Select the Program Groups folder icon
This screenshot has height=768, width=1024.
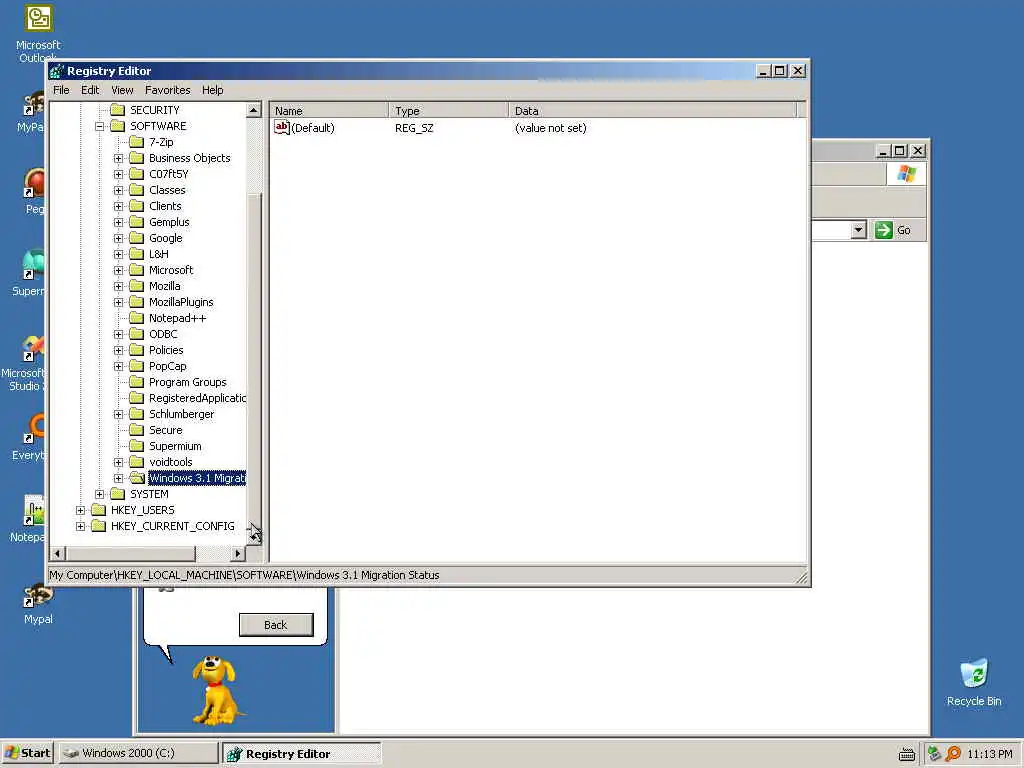[136, 382]
